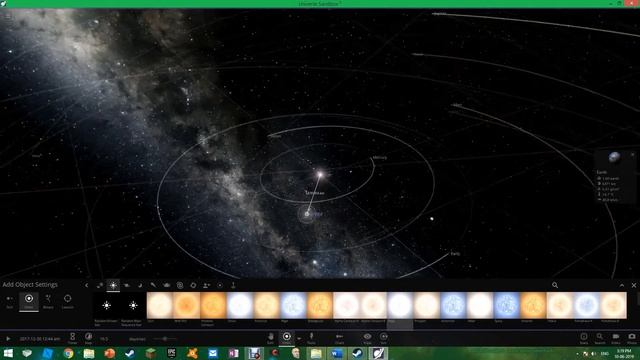Take a Photo with the camera icon
Screen dimensions: 640x360
tap(632, 338)
